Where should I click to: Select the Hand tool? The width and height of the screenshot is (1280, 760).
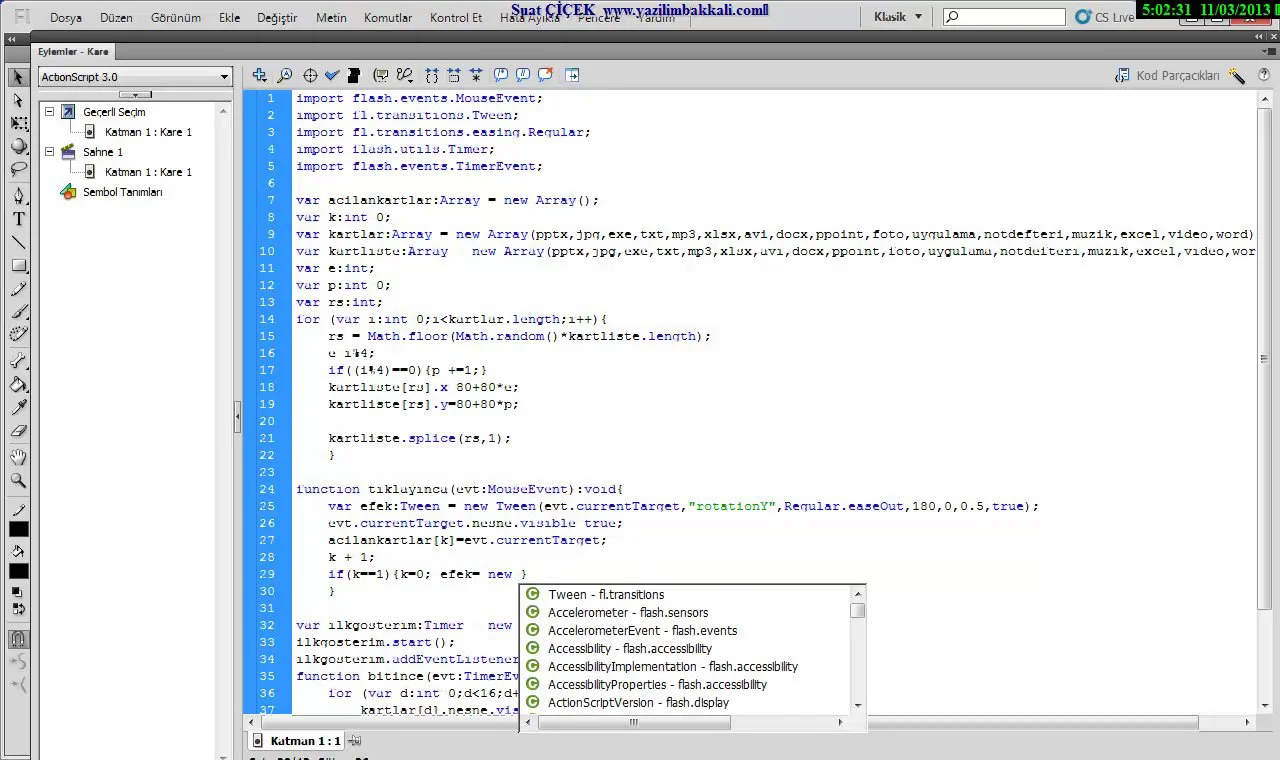[18, 457]
